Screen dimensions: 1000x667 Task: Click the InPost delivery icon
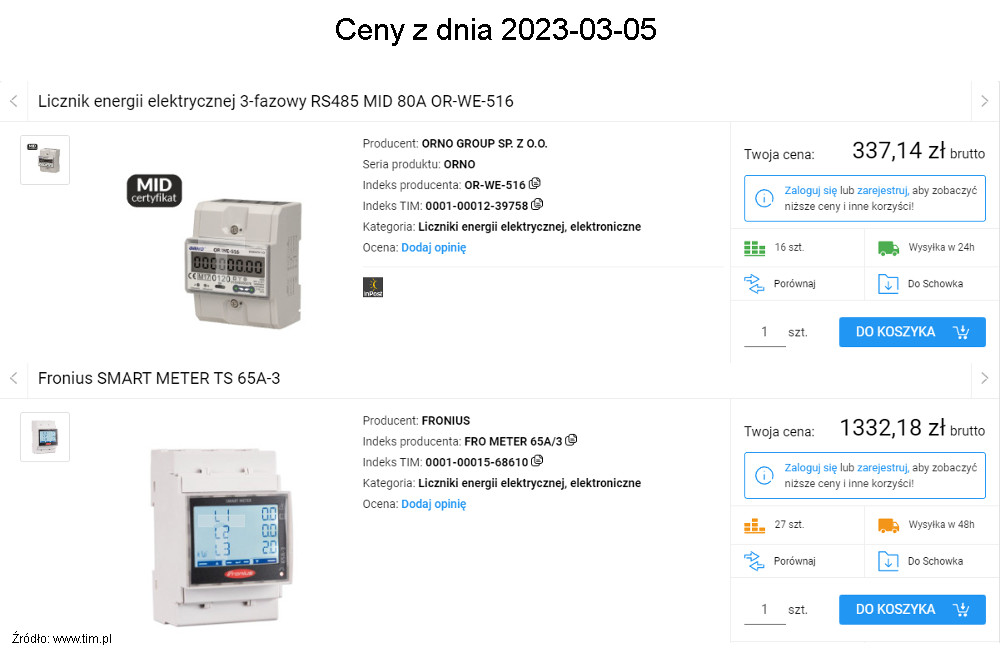pos(373,287)
